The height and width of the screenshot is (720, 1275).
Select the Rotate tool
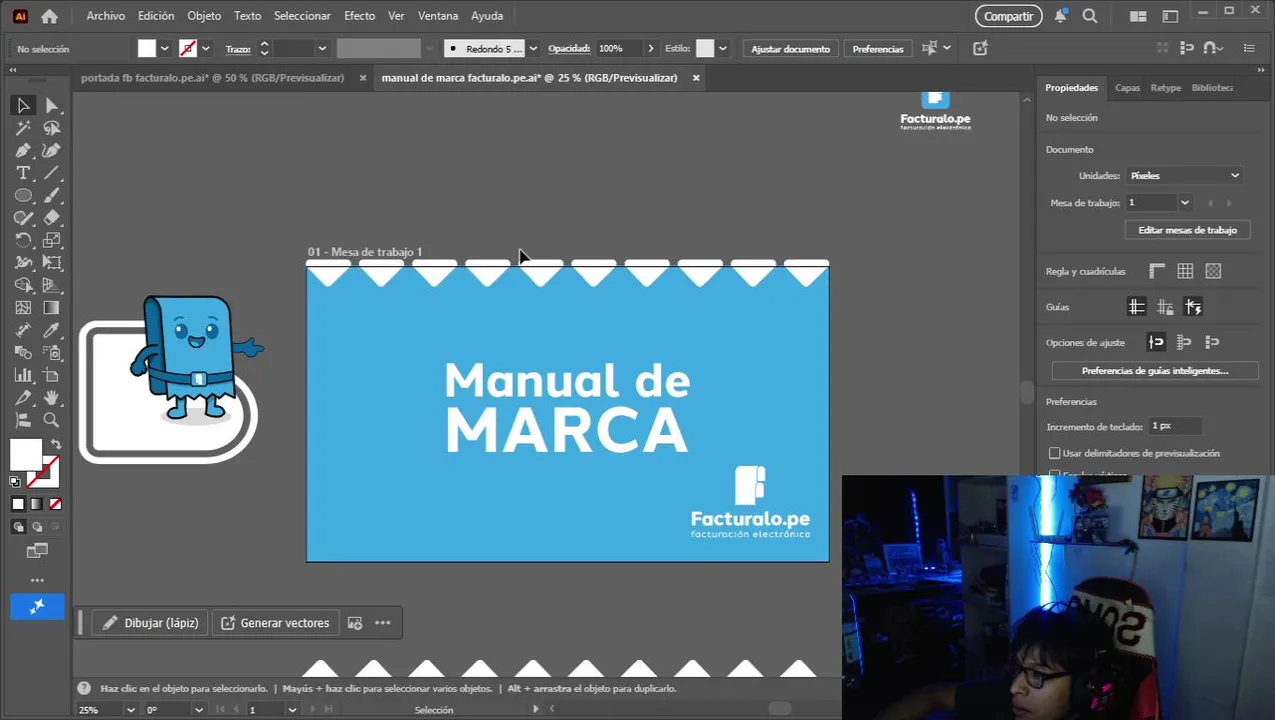pos(23,240)
